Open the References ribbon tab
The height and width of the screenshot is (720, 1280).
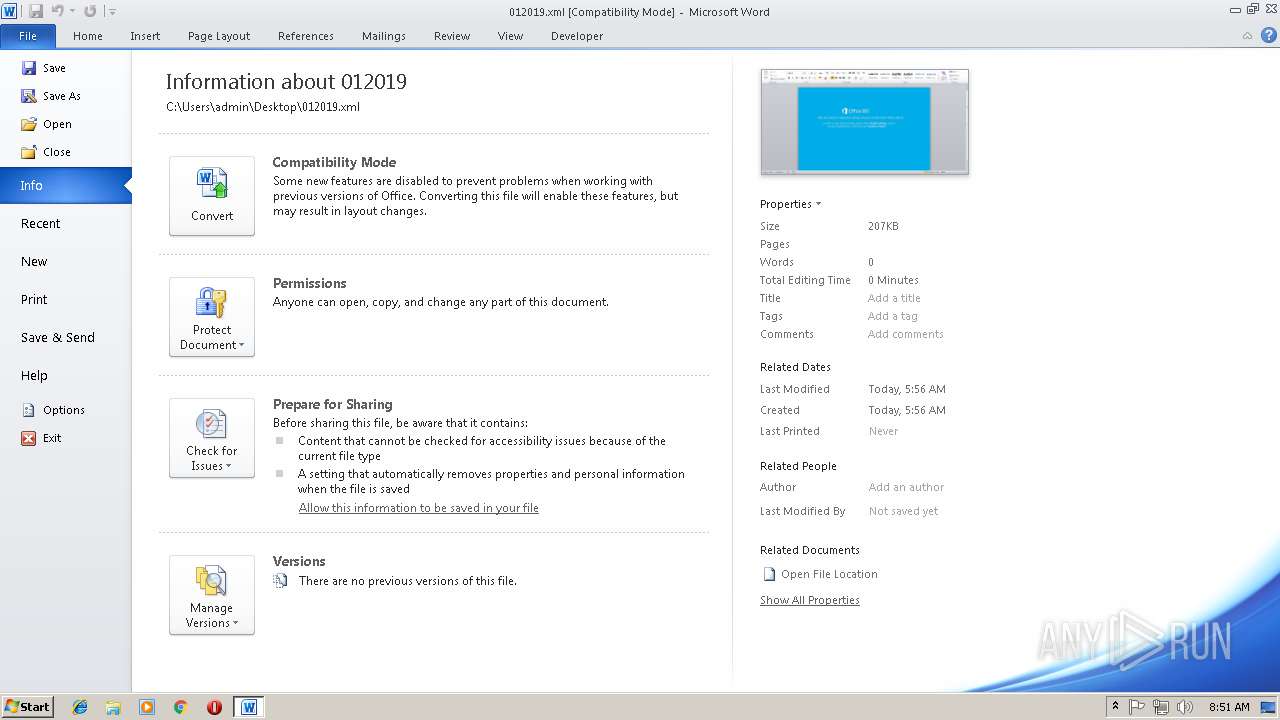[306, 36]
